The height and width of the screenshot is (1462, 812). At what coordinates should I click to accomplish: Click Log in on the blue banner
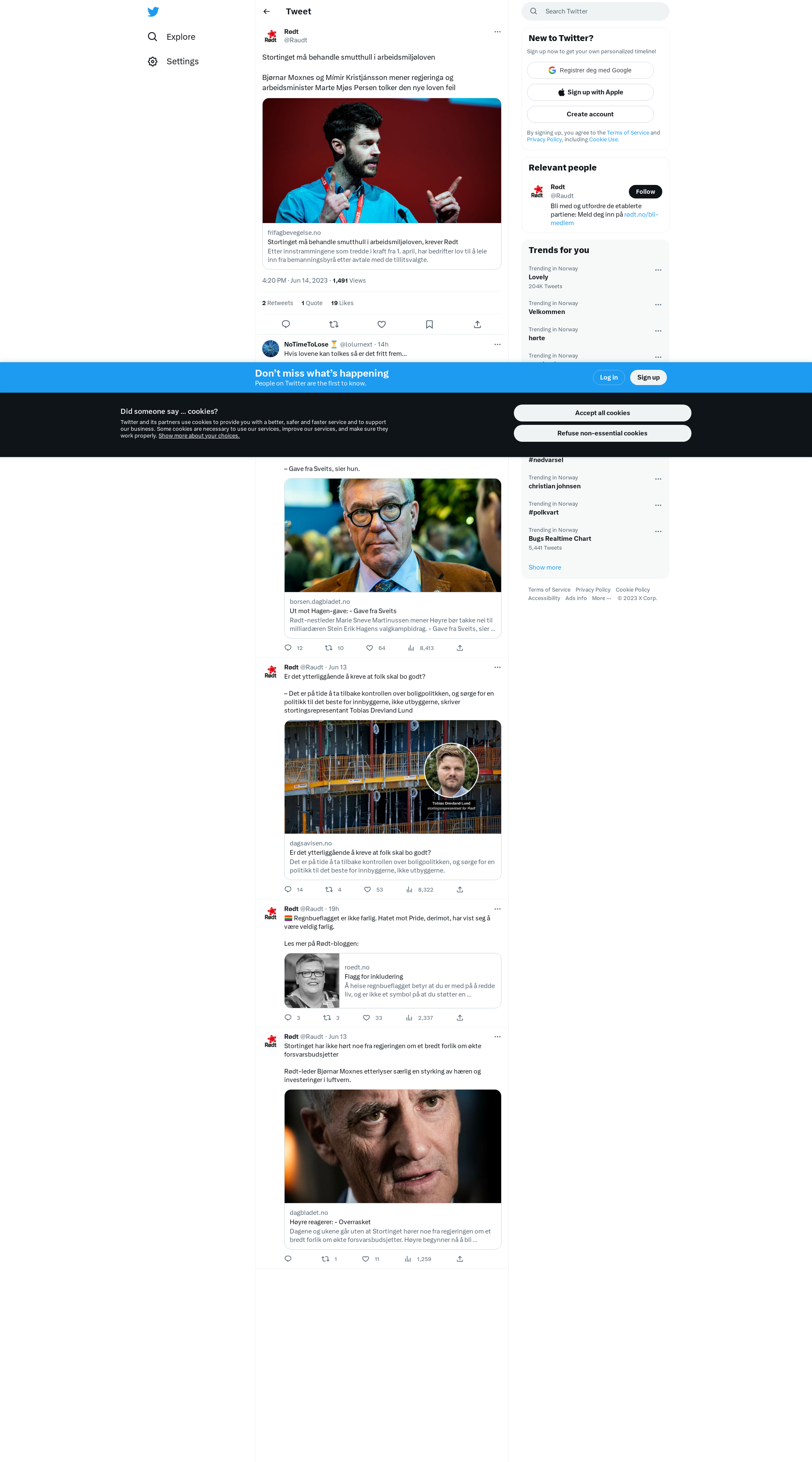(x=609, y=377)
